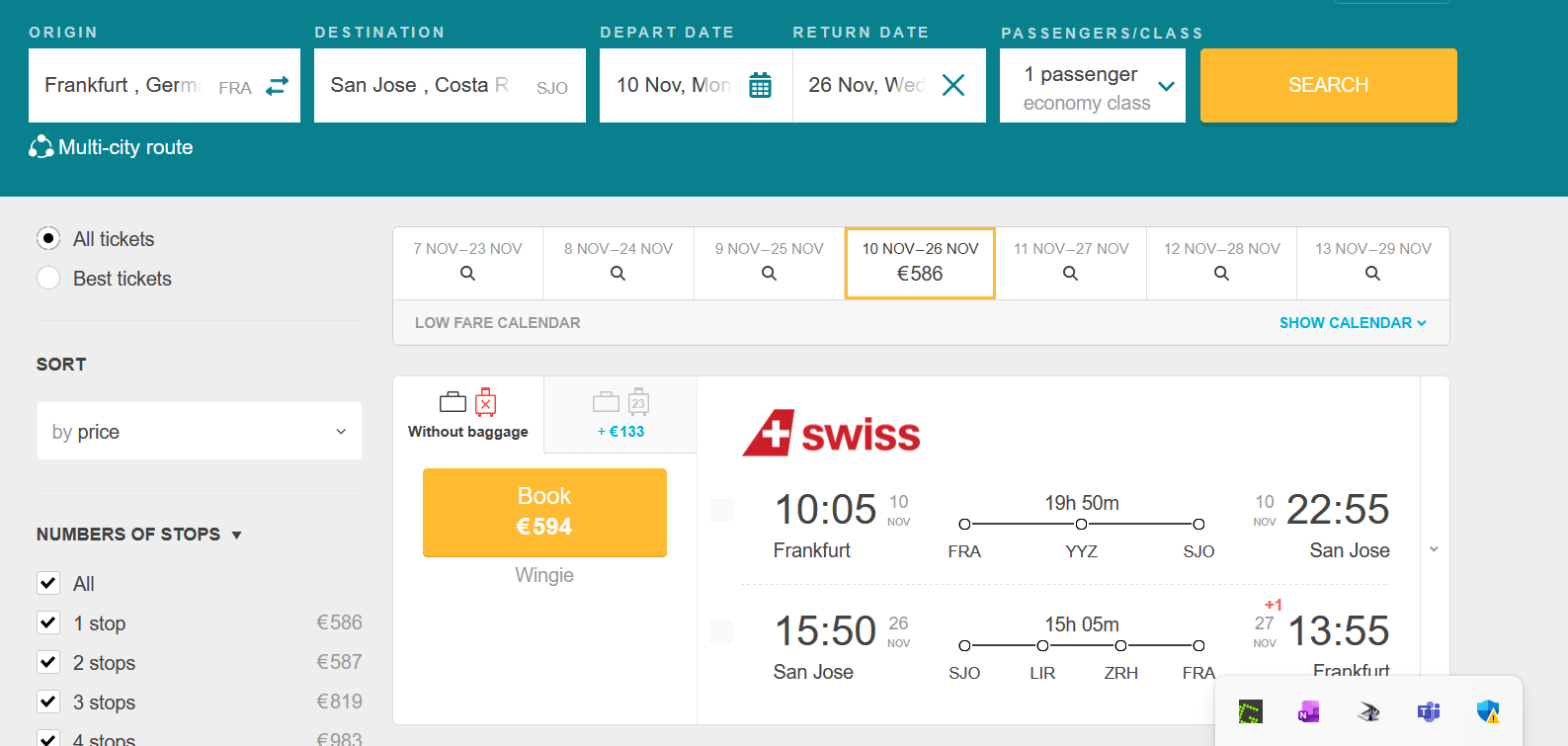This screenshot has width=1568, height=746.
Task: Uncheck the 1 stop filter
Action: coord(48,622)
